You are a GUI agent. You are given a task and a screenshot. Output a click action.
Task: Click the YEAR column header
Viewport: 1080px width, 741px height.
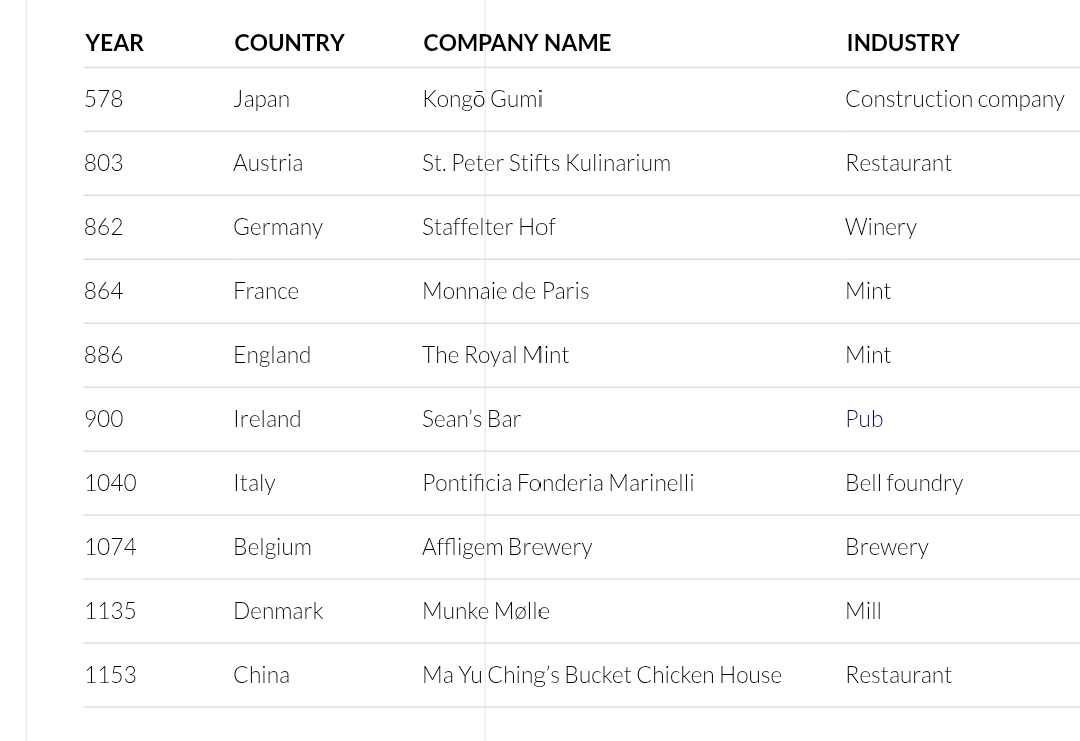(114, 43)
